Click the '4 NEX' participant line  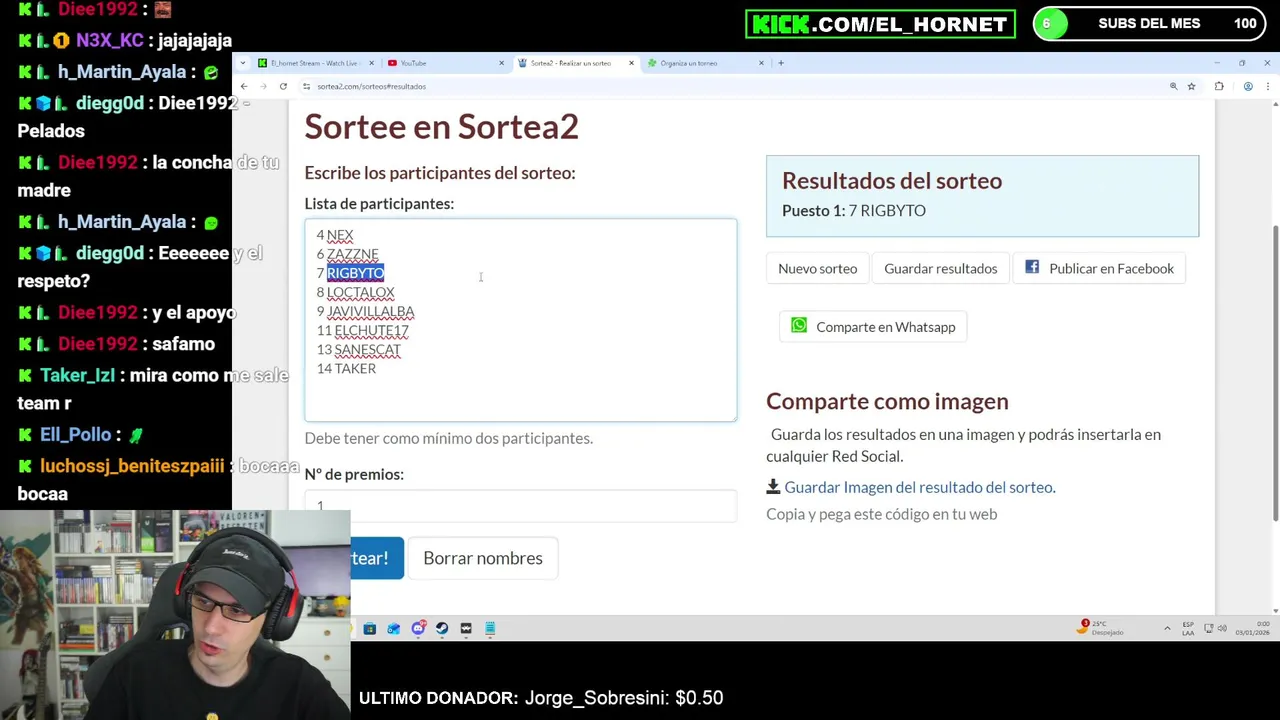click(335, 235)
